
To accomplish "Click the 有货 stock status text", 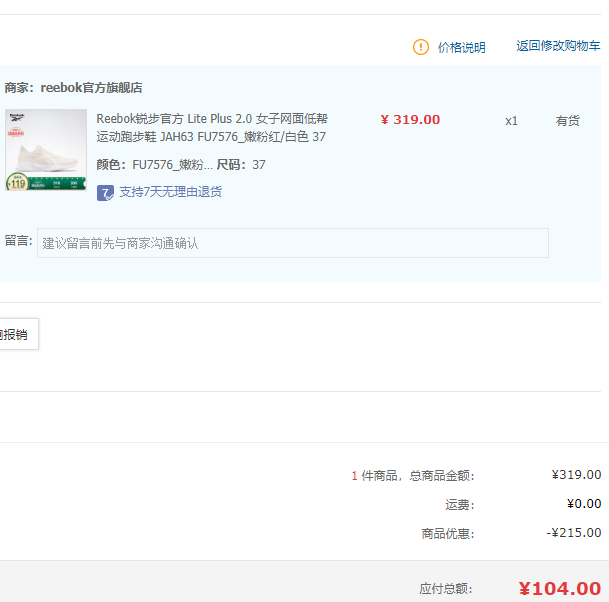I will coord(567,121).
